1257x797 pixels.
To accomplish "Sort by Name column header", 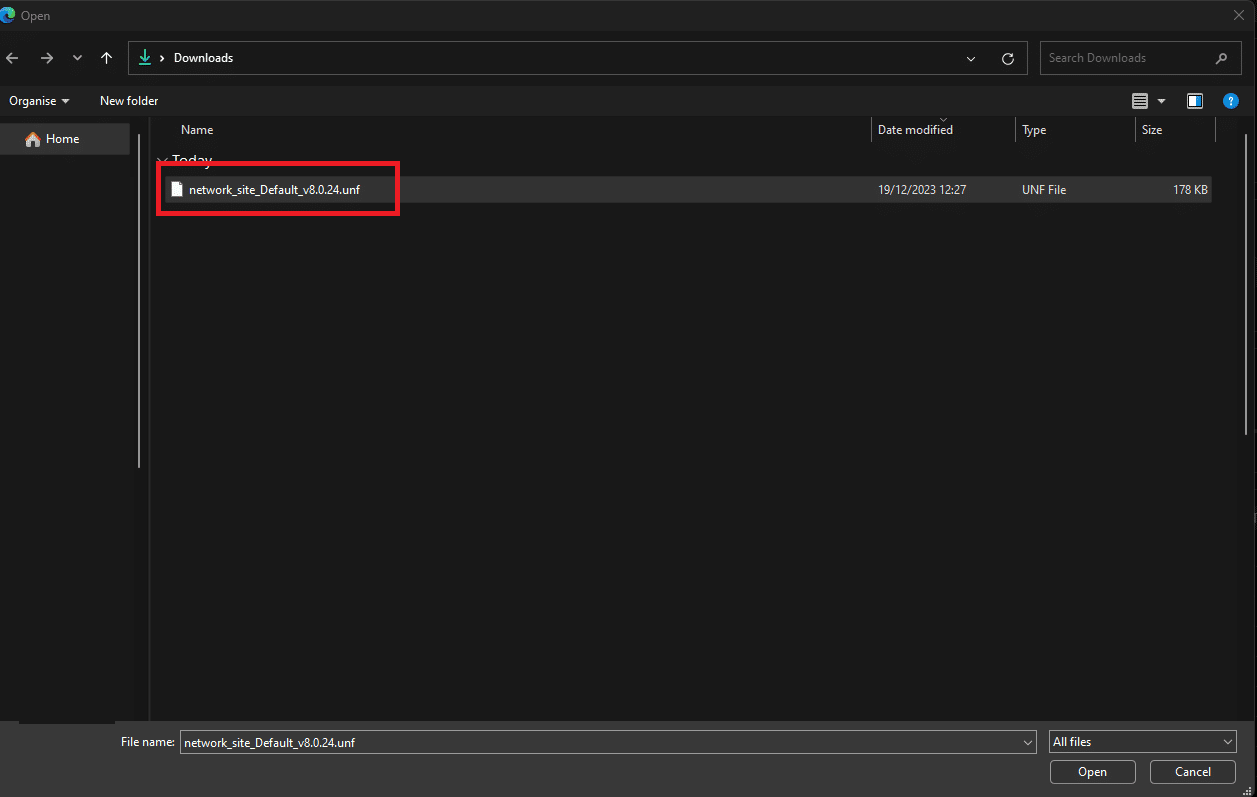I will tap(197, 130).
